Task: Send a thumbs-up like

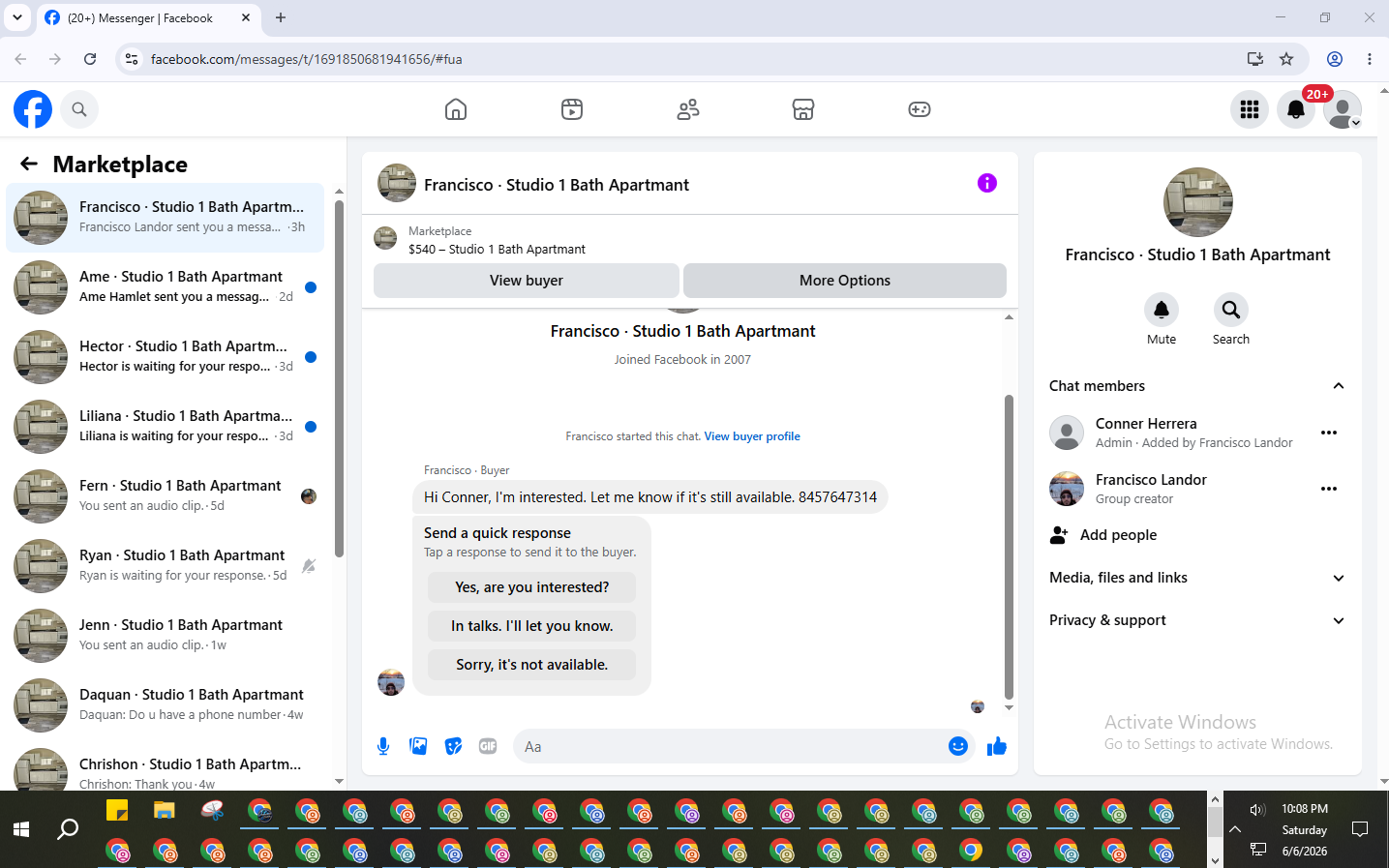Action: [x=997, y=746]
